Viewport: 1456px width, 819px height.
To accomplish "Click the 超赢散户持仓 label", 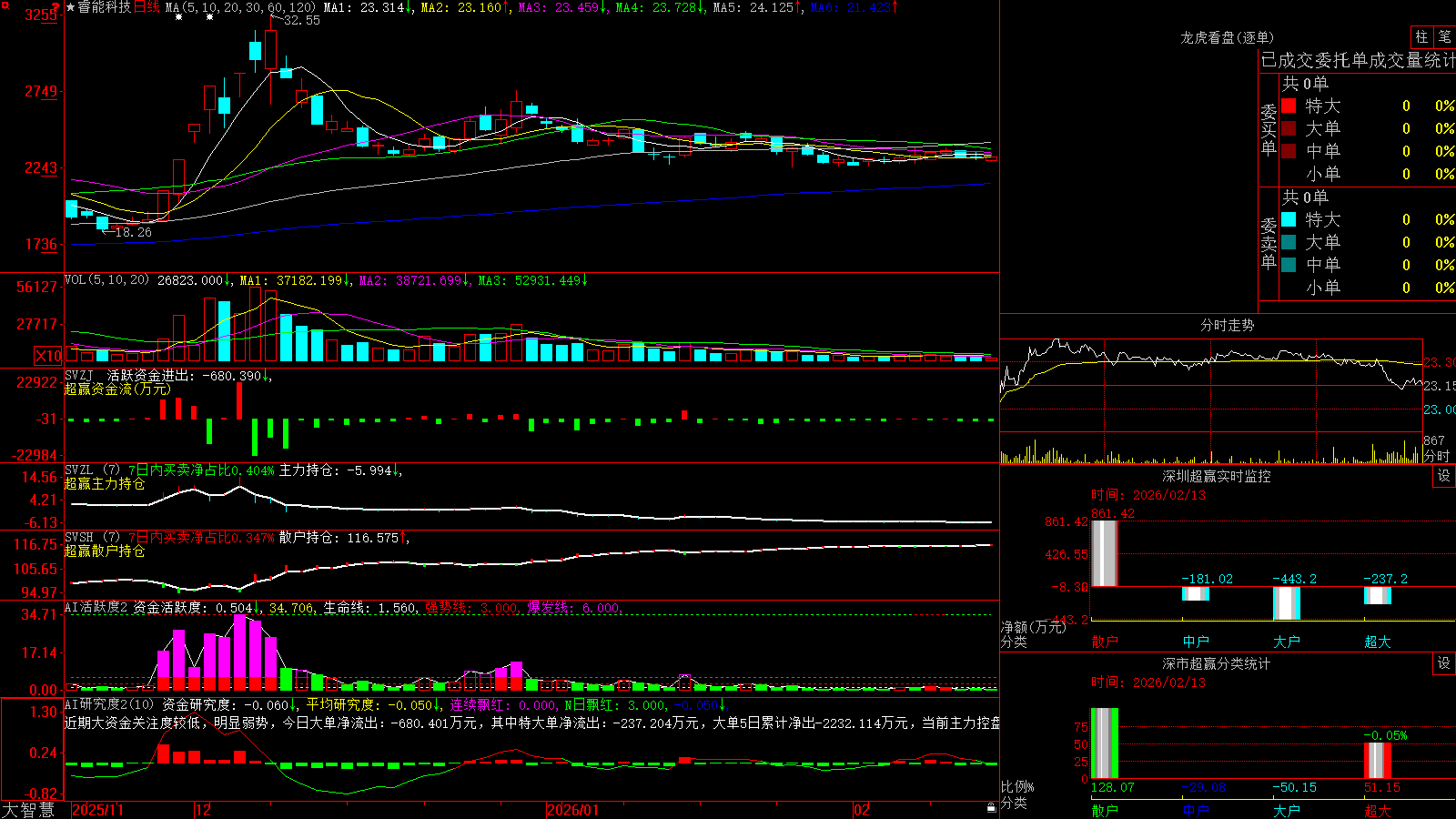I will click(x=105, y=551).
